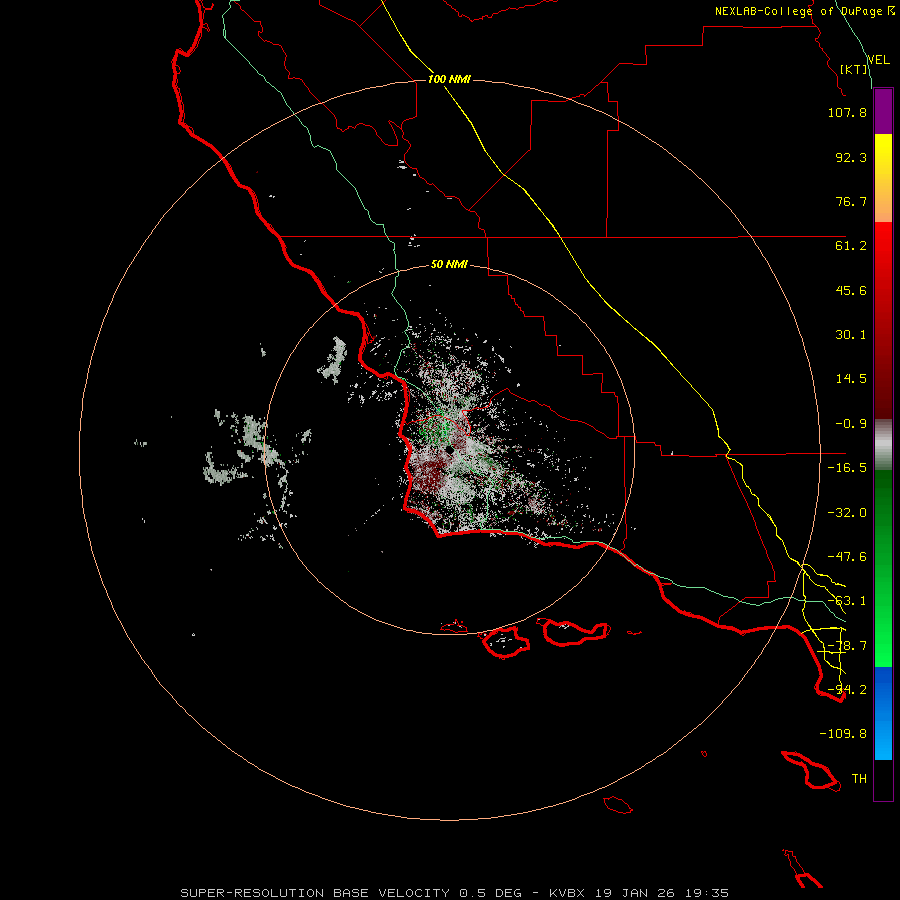The width and height of the screenshot is (900, 900).
Task: Click the -32.0 scale value
Action: [x=847, y=513]
